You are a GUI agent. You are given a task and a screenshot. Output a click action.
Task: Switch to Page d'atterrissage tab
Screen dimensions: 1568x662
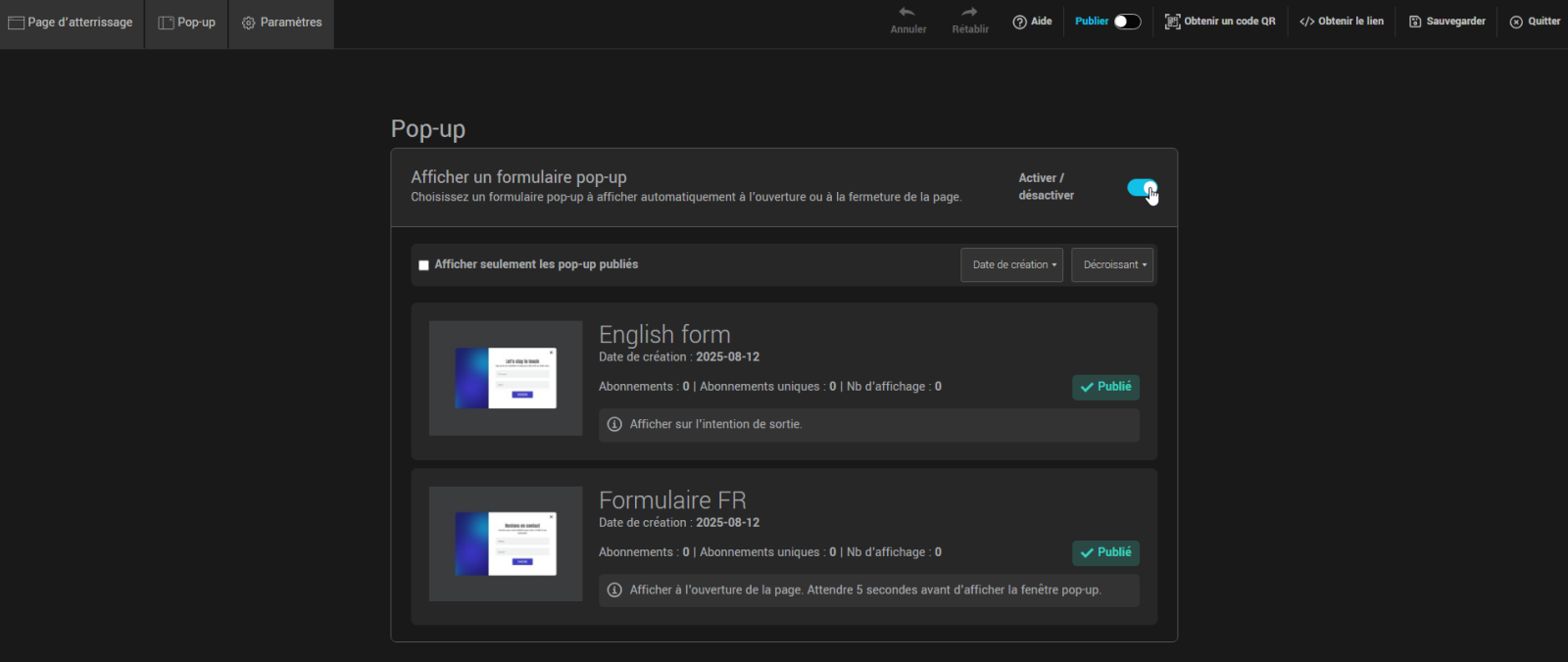[72, 23]
